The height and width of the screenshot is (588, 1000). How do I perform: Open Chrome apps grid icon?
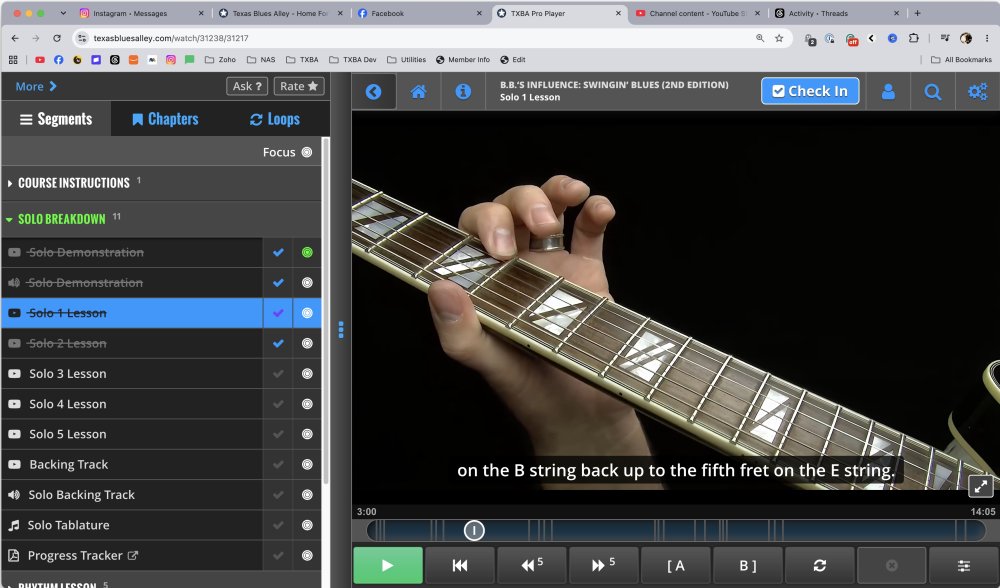tap(13, 60)
